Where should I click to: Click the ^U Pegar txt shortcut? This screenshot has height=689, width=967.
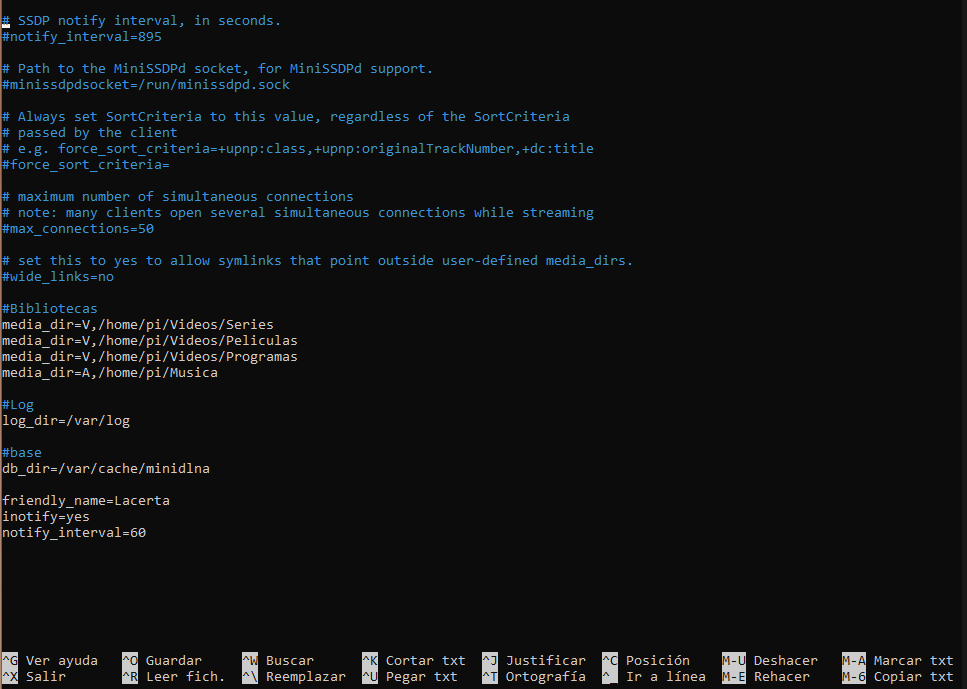coord(409,677)
